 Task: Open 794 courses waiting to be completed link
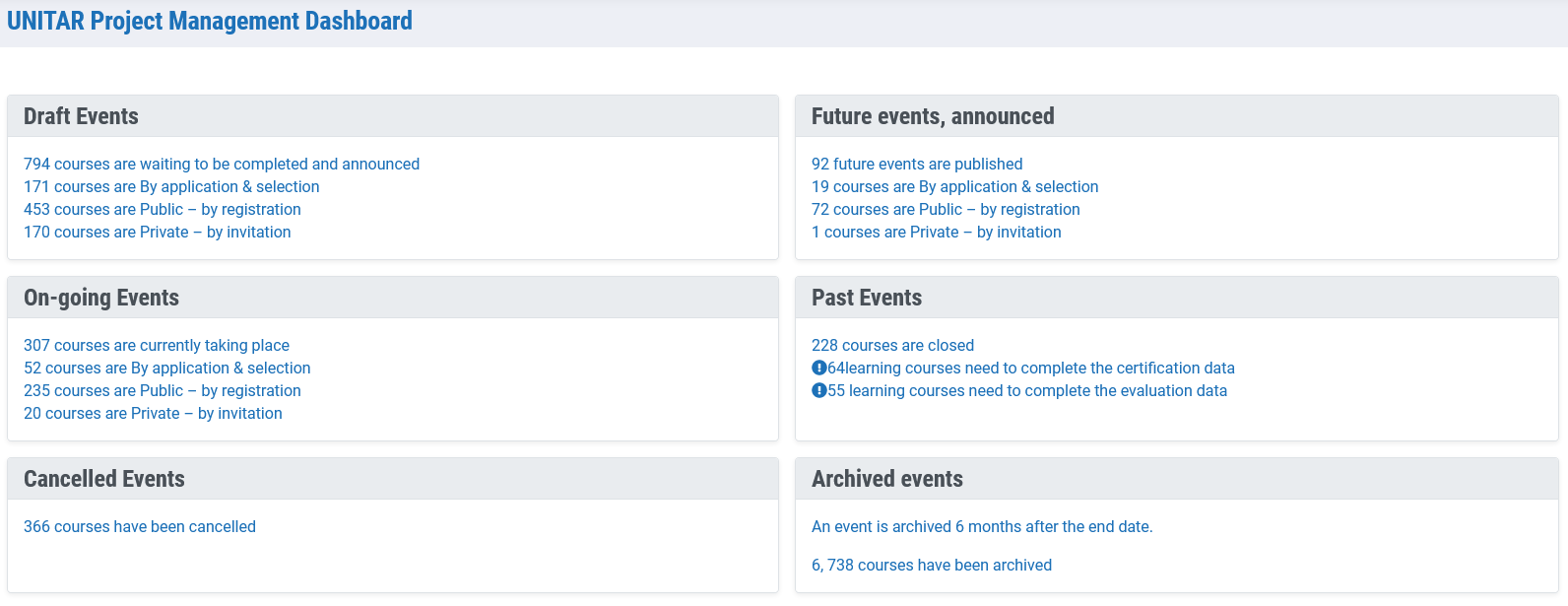pyautogui.click(x=222, y=164)
